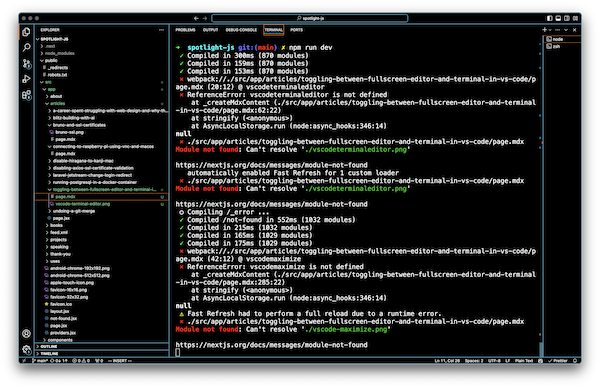The height and width of the screenshot is (388, 600).
Task: Select the zsh terminal instance
Action: (563, 46)
